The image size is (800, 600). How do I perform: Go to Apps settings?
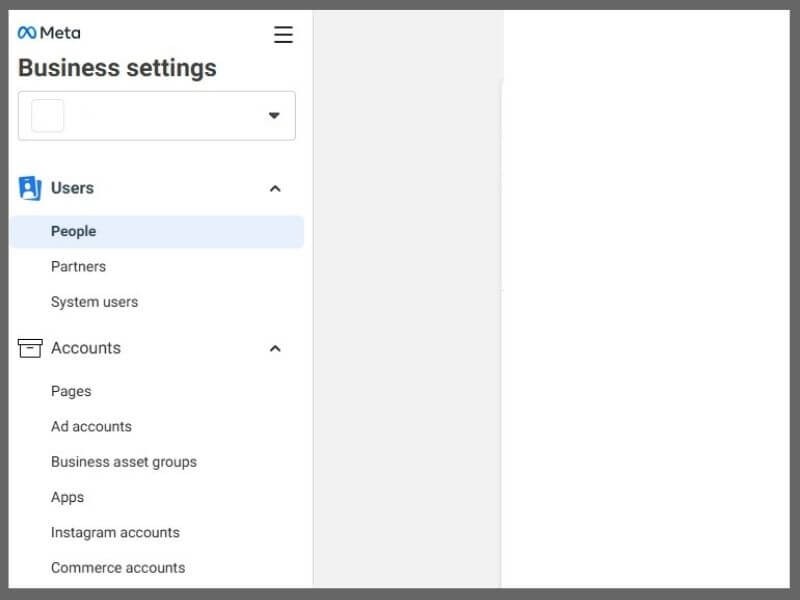pos(67,497)
